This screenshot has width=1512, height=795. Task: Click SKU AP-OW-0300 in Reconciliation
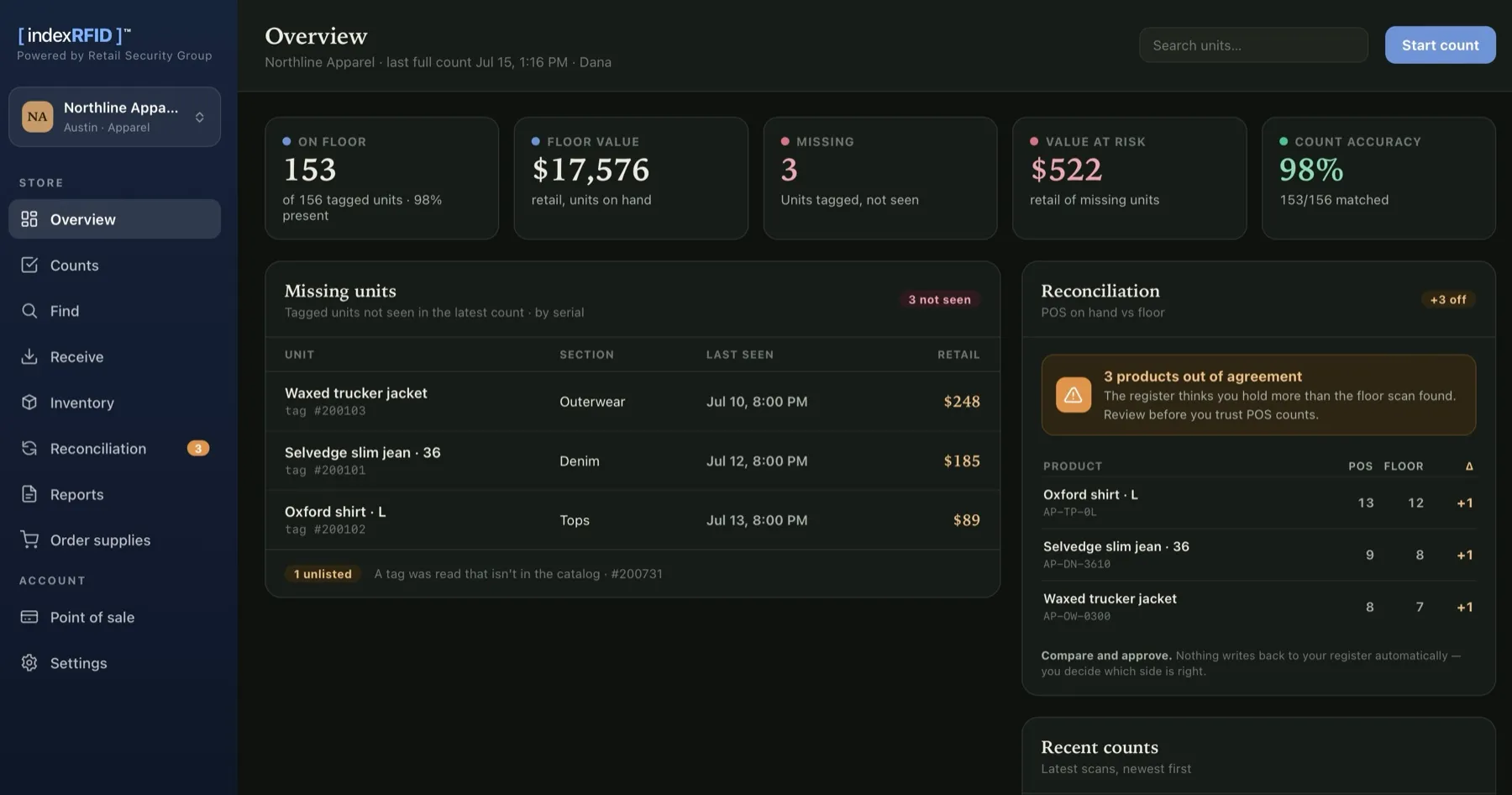tap(1077, 616)
